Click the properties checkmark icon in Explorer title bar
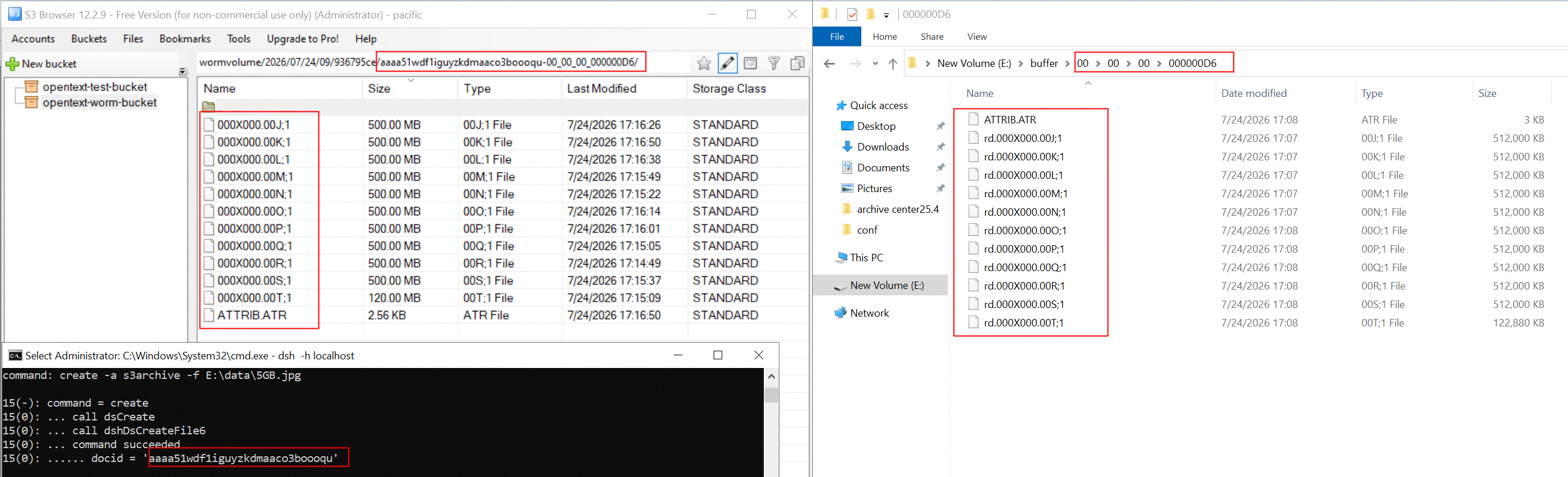The height and width of the screenshot is (477, 1568). coord(852,14)
